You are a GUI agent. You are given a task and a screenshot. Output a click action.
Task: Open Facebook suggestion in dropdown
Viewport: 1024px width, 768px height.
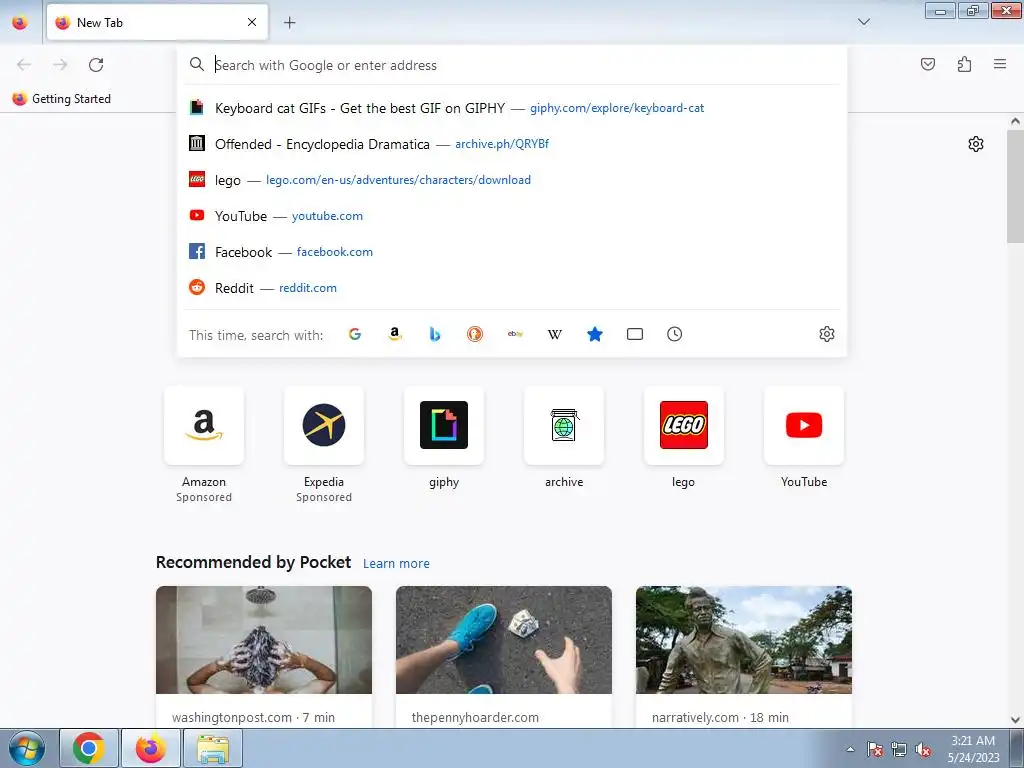click(x=512, y=251)
